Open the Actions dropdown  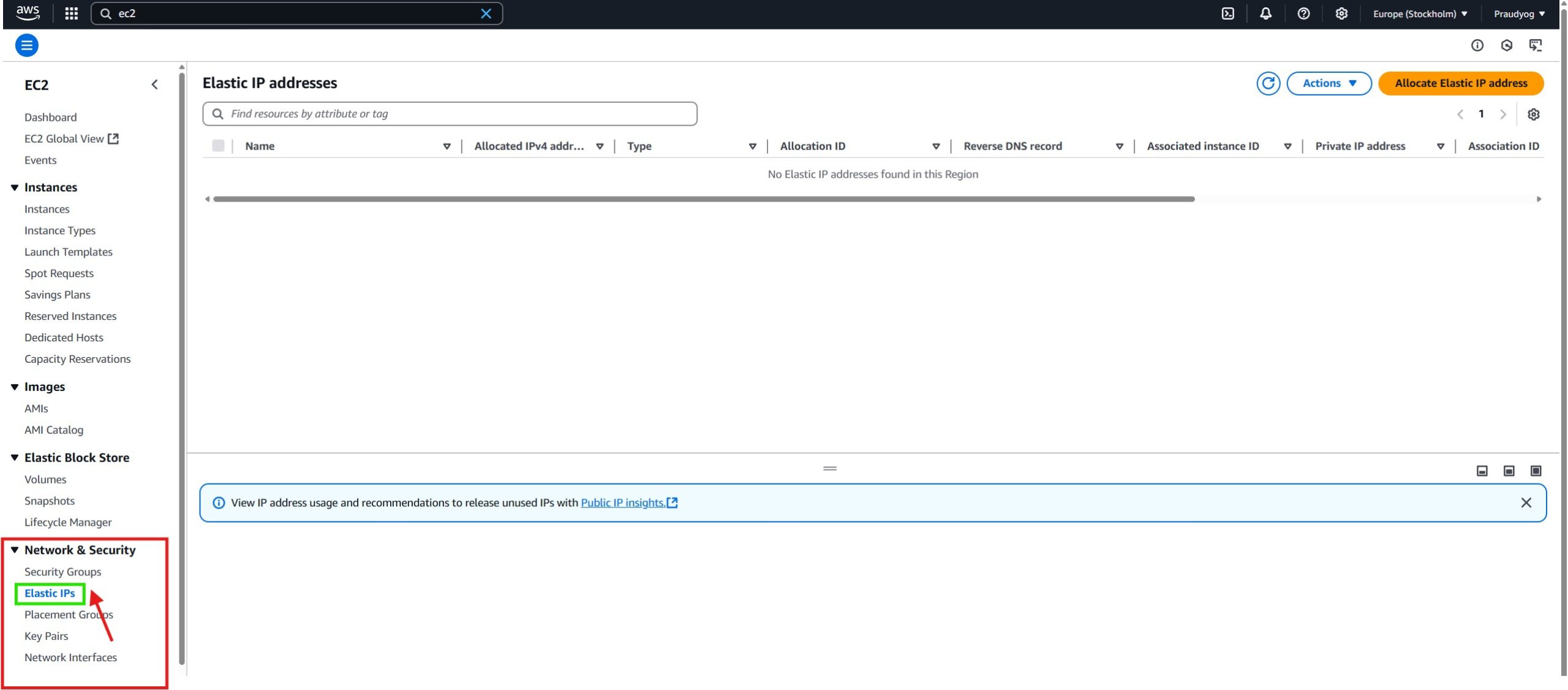click(1329, 83)
